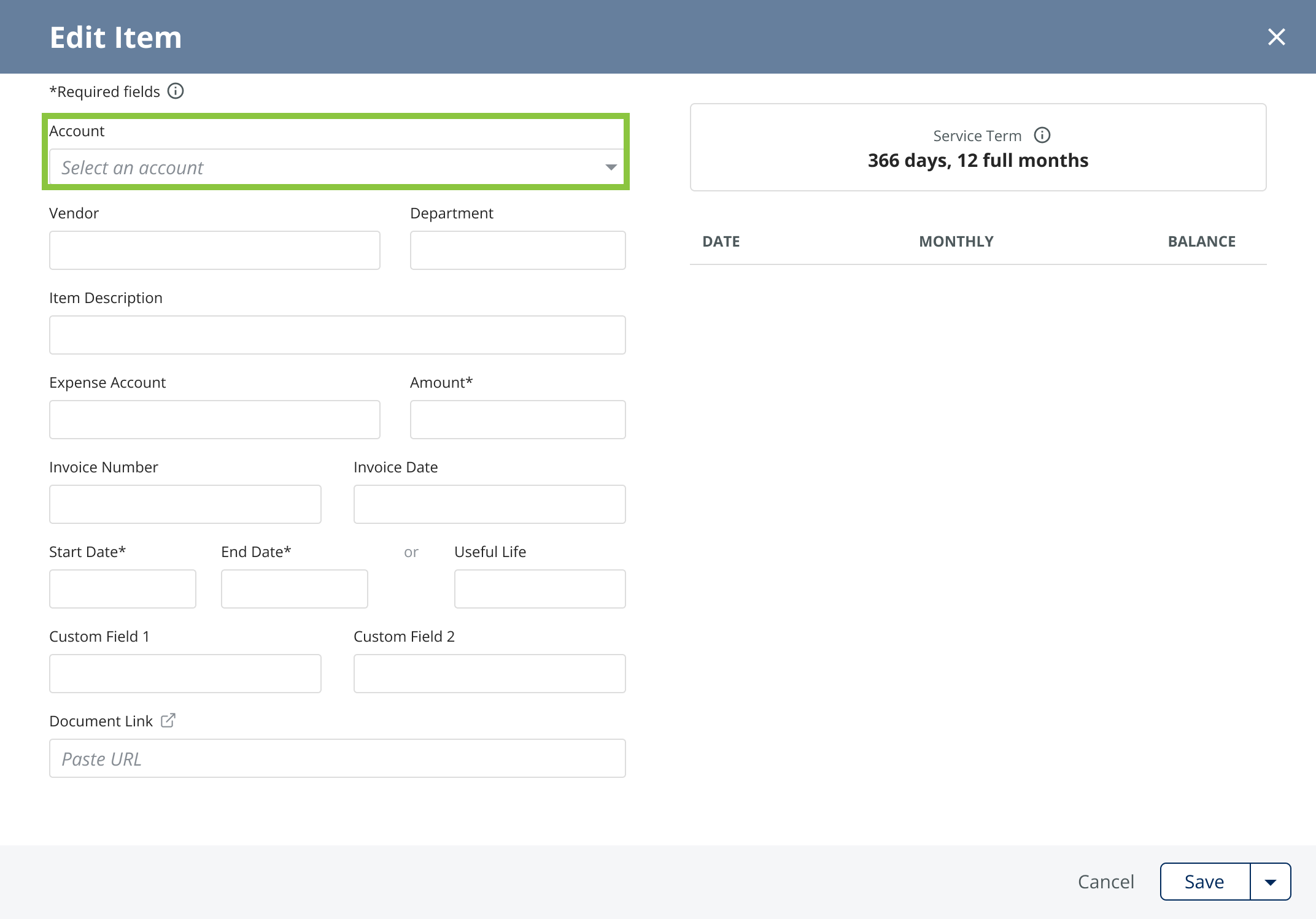The height and width of the screenshot is (919, 1316).
Task: Click the Expense Account field
Action: click(215, 420)
